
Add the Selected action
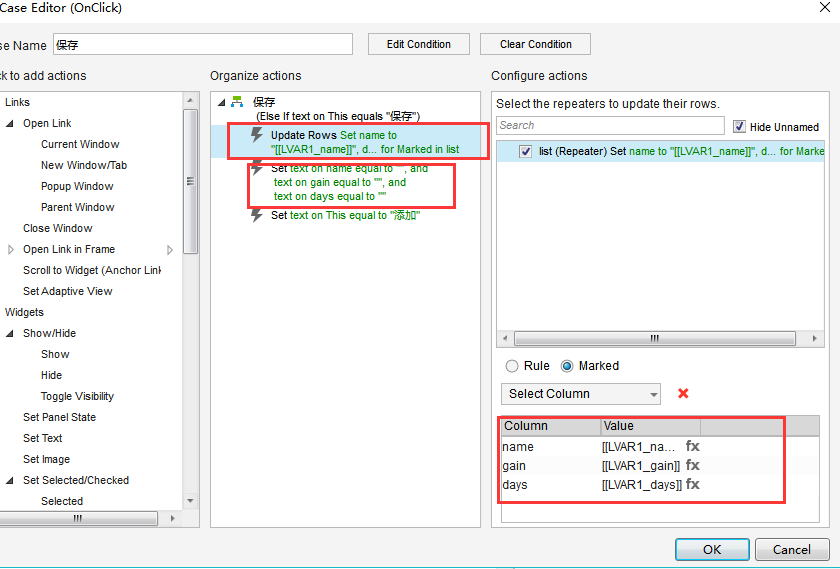coord(62,501)
